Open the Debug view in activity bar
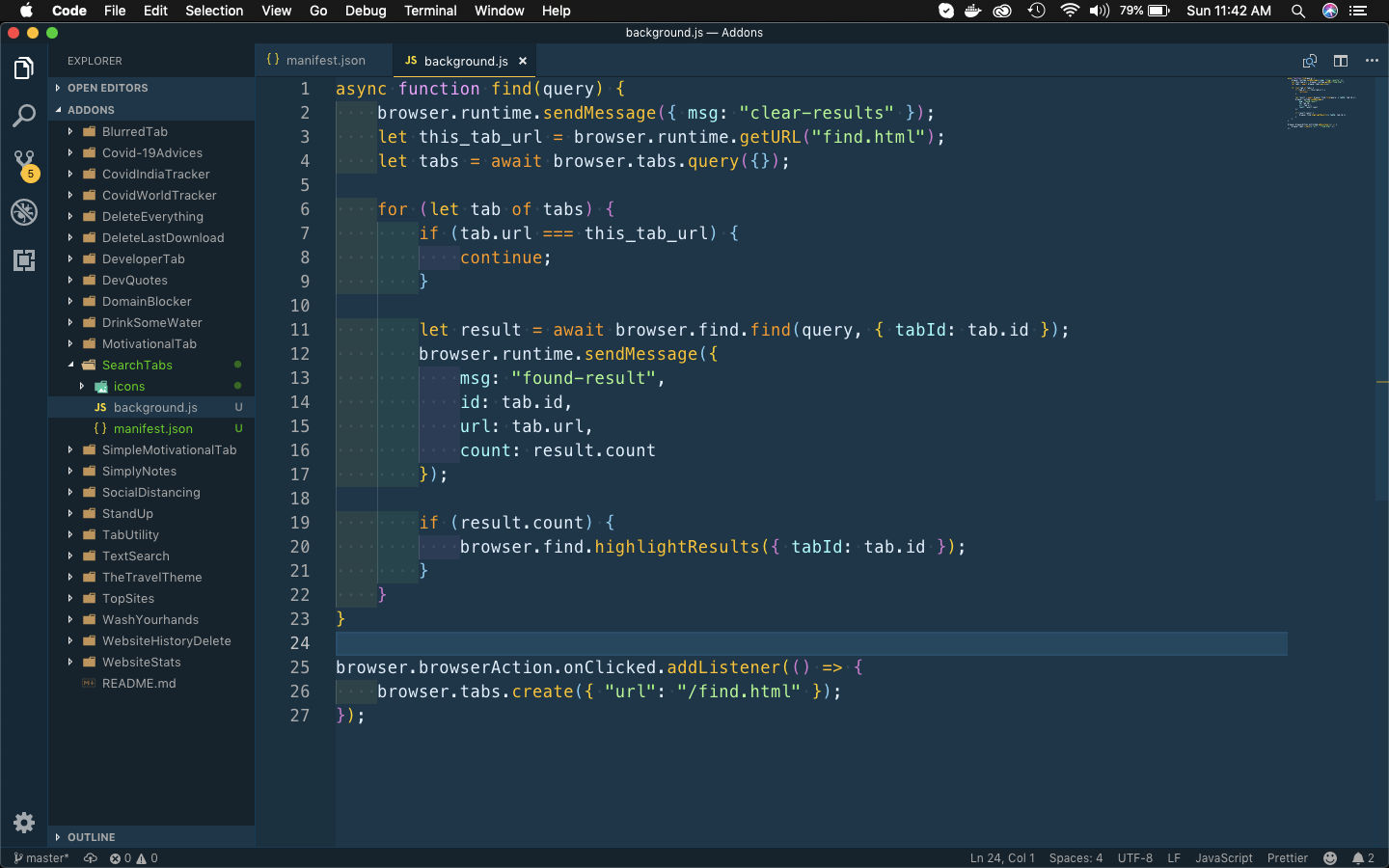 (x=24, y=212)
